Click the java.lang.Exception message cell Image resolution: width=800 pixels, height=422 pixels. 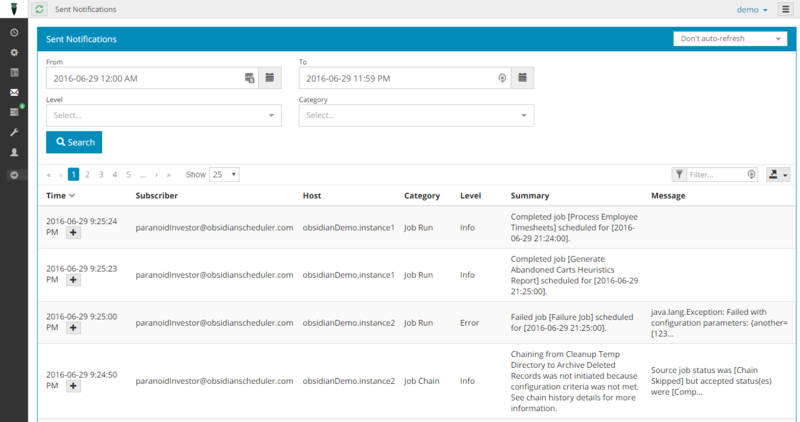click(719, 322)
